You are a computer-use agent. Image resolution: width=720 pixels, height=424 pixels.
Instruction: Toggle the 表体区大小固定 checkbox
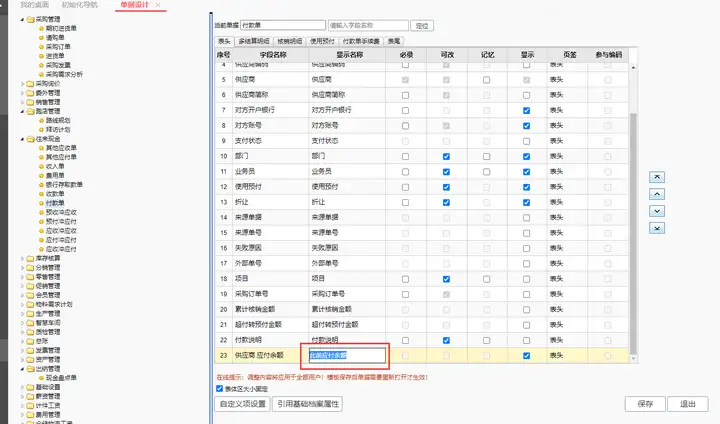219,389
